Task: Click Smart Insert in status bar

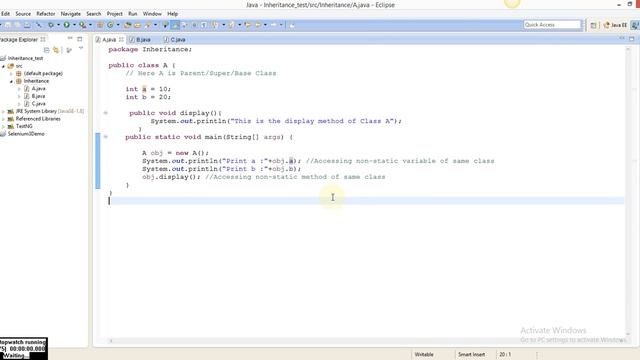Action: point(471,355)
